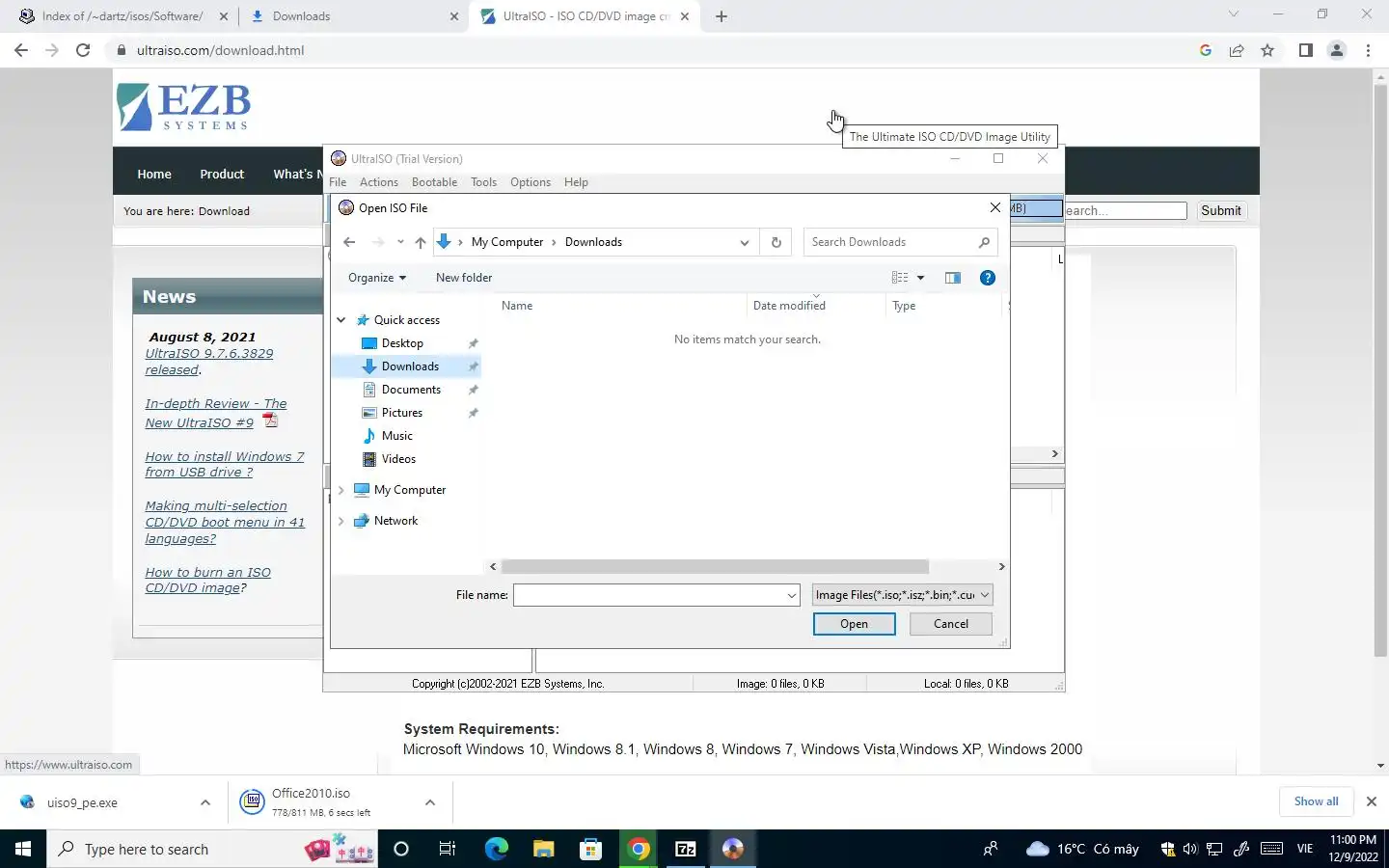
Task: Click the change view icon in dialog toolbar
Action: tap(900, 278)
